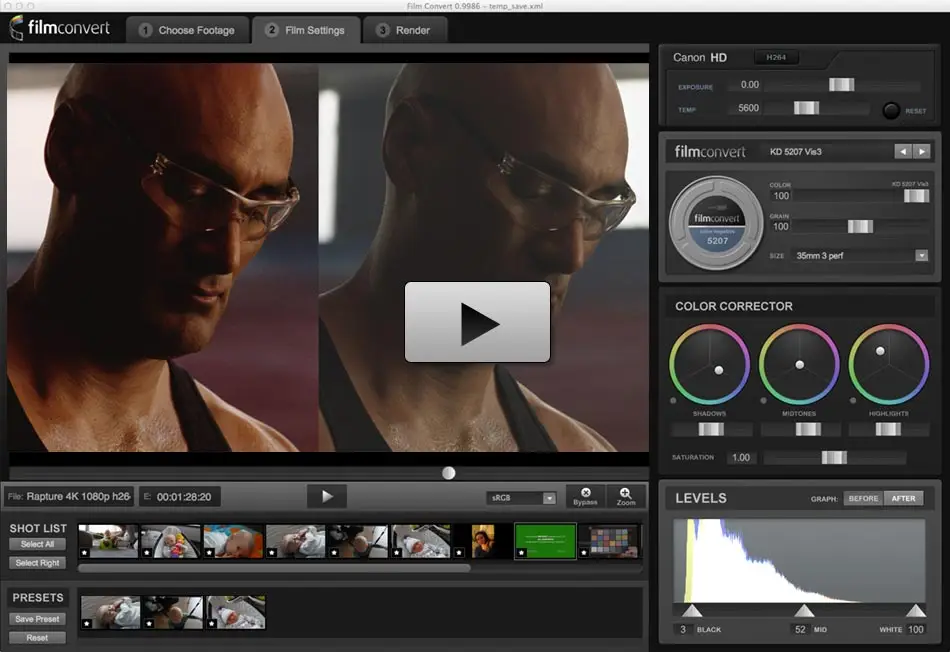The height and width of the screenshot is (652, 950).
Task: Click the Shadows color wheel
Action: 709,364
